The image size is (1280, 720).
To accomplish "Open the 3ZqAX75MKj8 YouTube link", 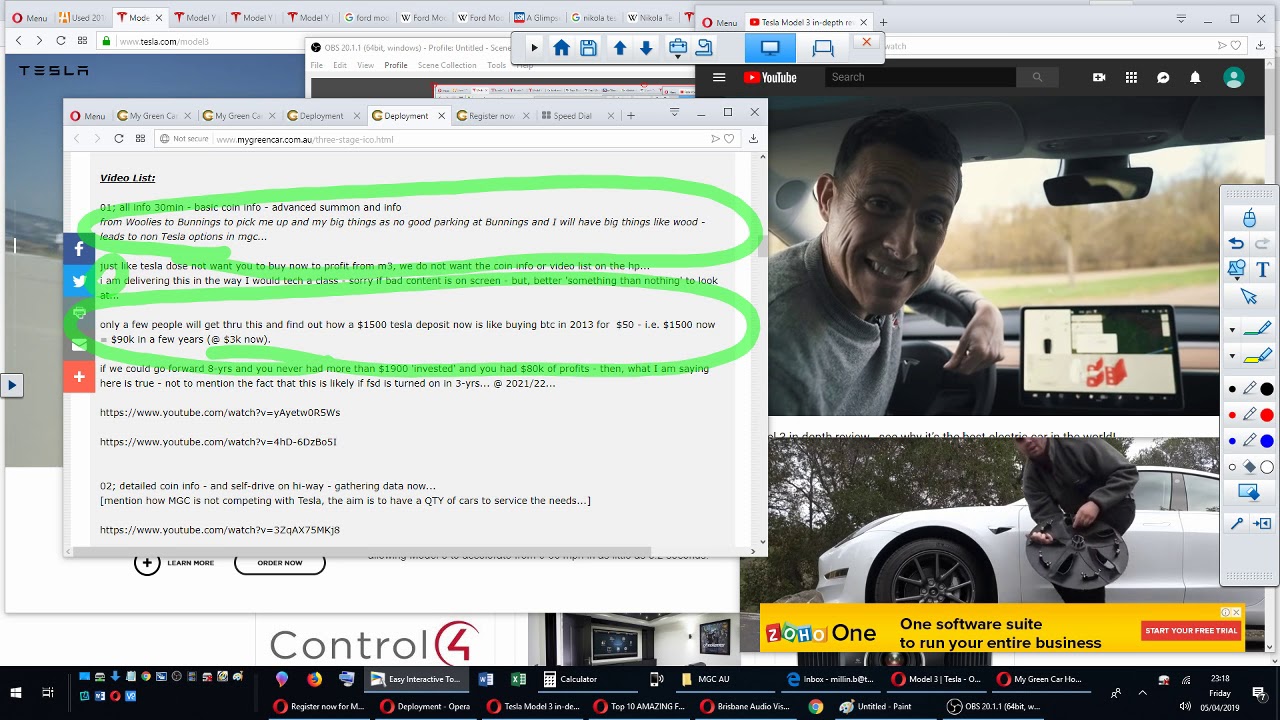I will (x=220, y=529).
